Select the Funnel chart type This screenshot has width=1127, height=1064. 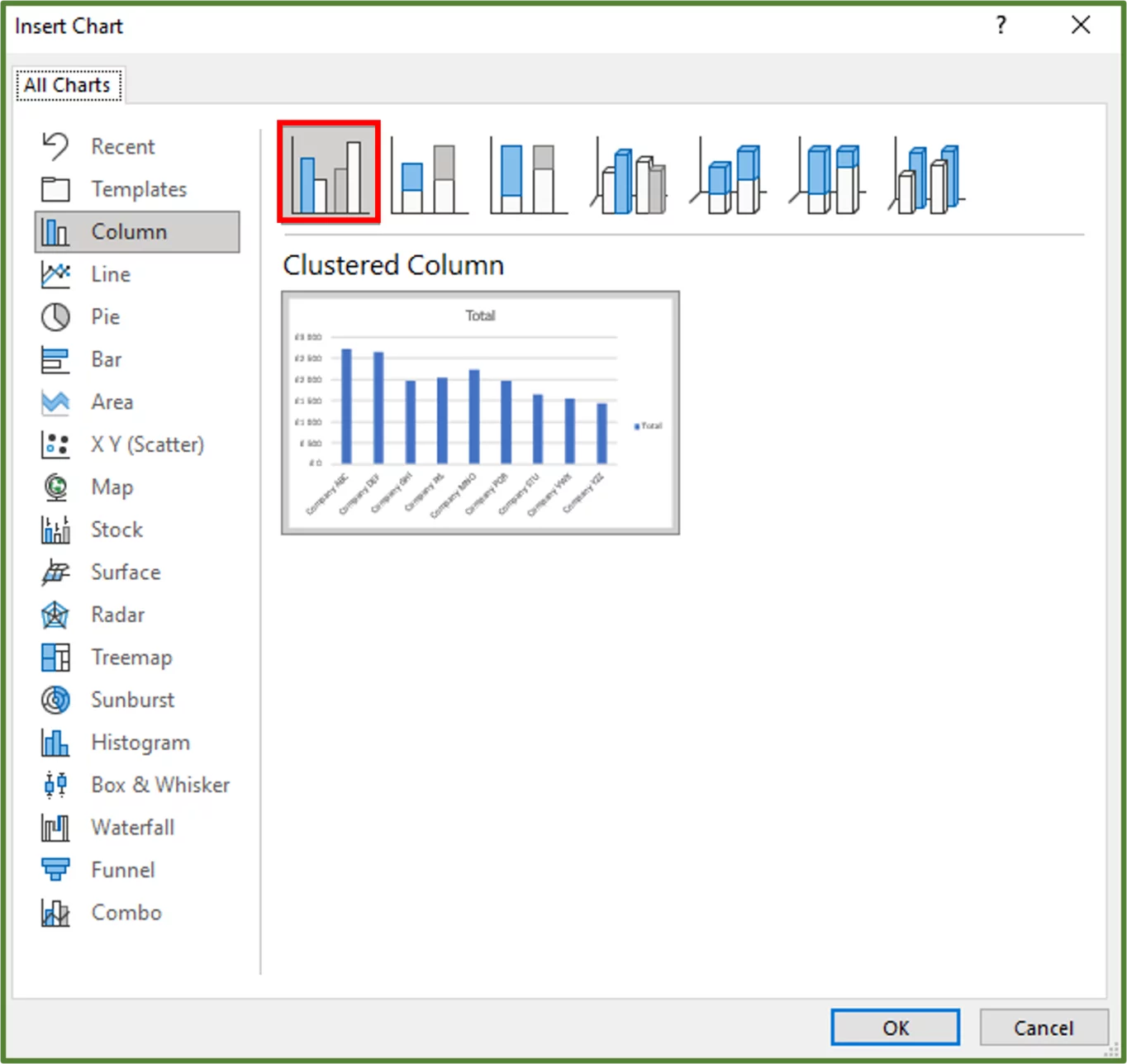click(x=122, y=870)
